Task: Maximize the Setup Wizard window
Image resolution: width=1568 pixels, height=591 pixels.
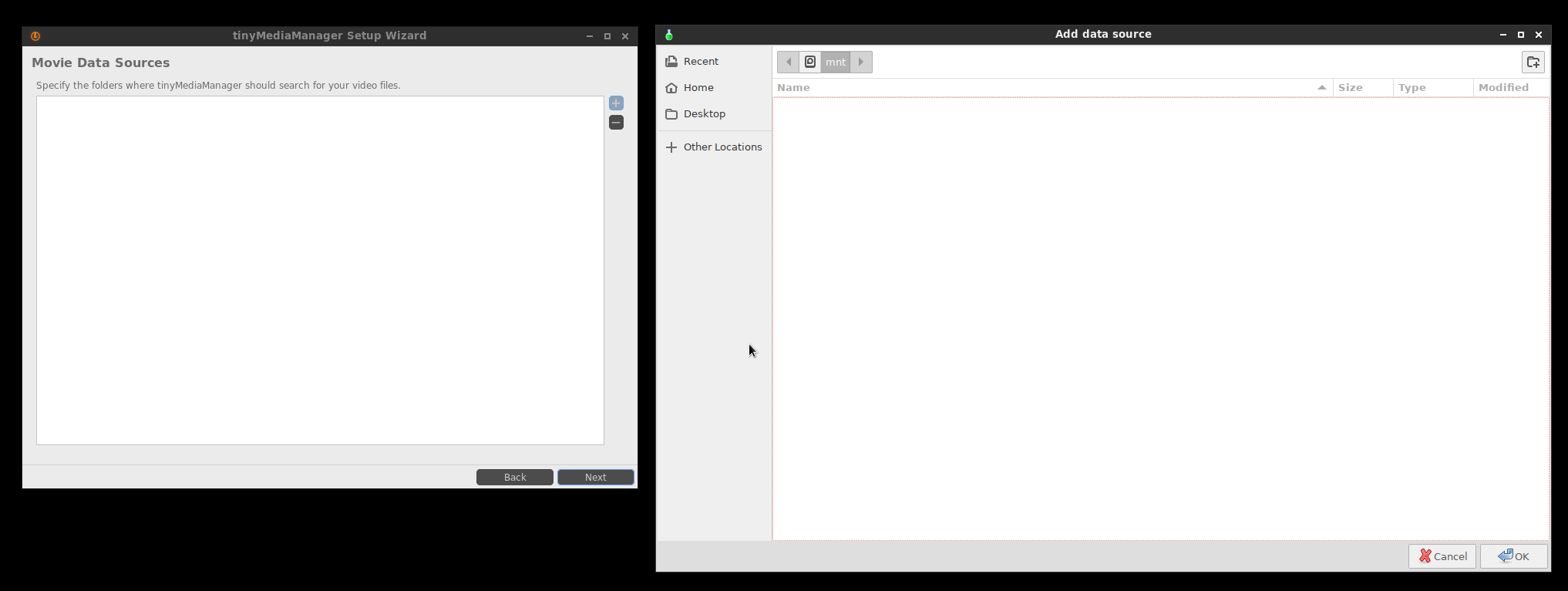Action: point(607,36)
